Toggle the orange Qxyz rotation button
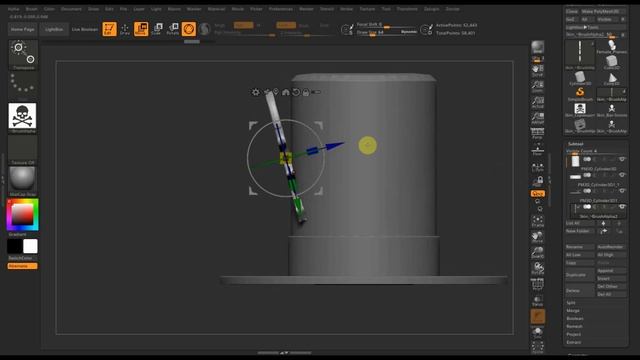640x360 pixels. [x=538, y=193]
